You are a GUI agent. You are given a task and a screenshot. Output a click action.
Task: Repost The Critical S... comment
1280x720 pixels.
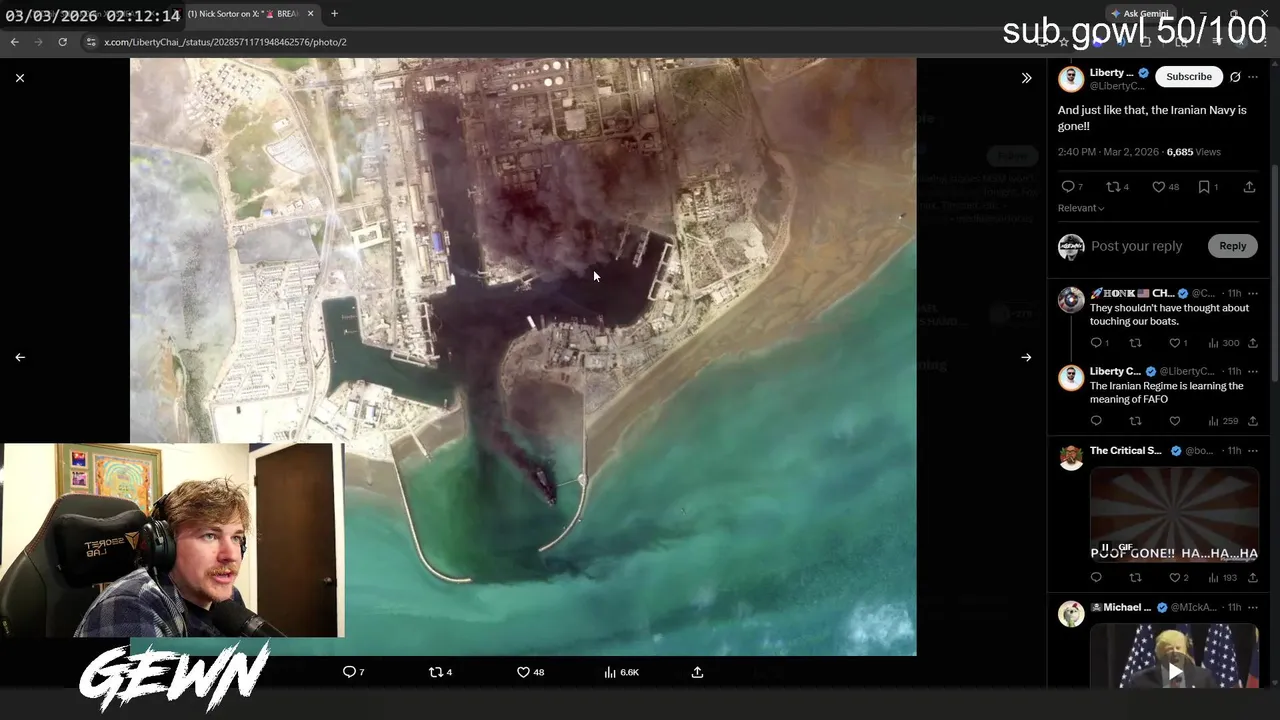click(1135, 577)
